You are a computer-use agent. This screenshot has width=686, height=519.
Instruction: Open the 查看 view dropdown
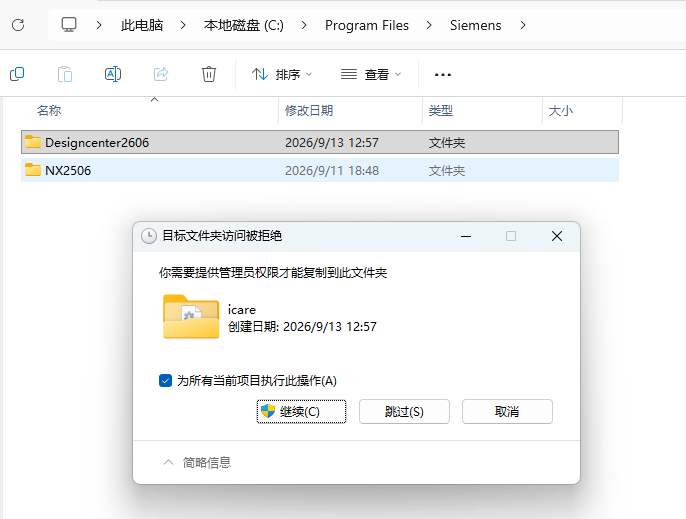point(371,74)
